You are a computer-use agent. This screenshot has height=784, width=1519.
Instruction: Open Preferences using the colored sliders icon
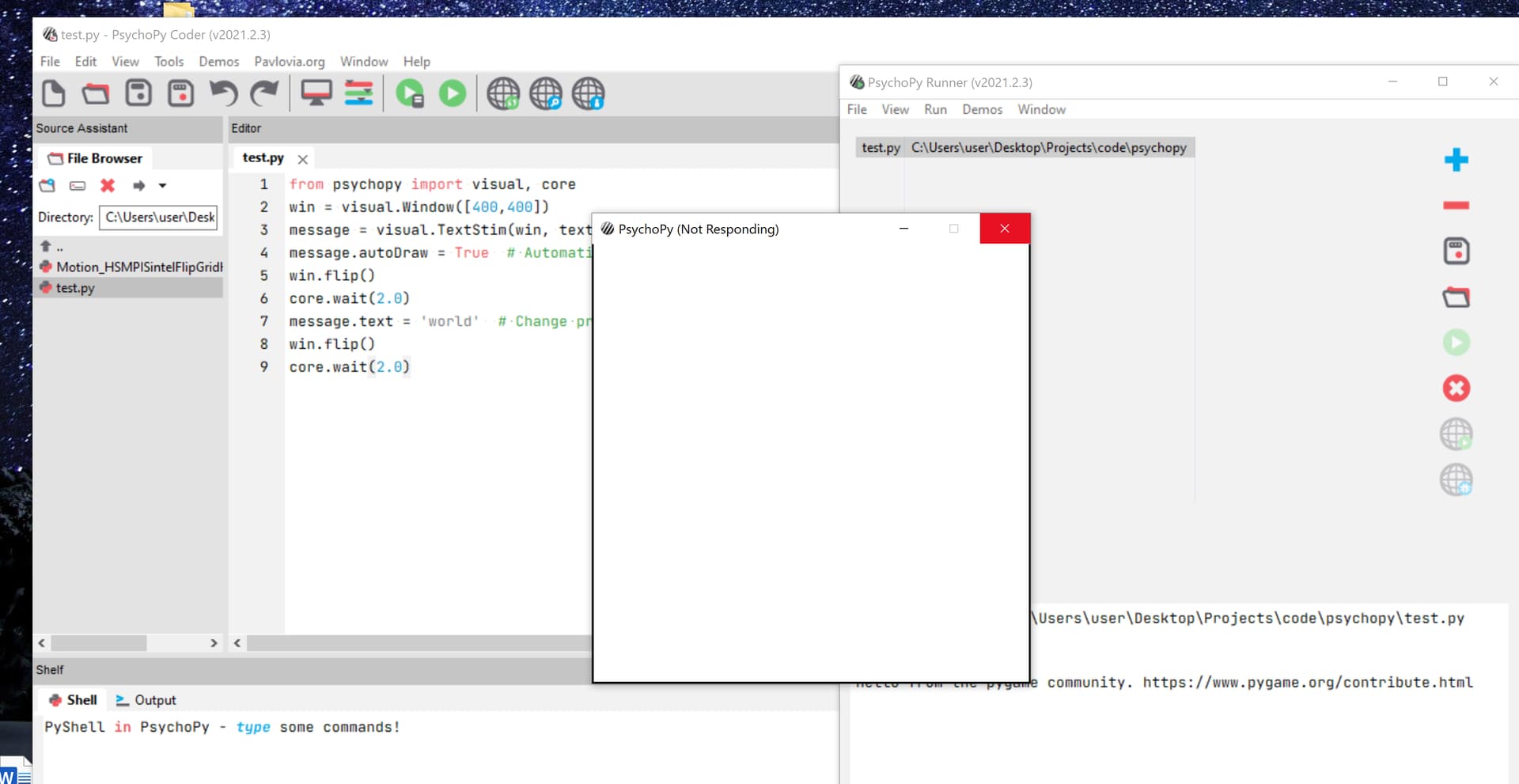[358, 93]
